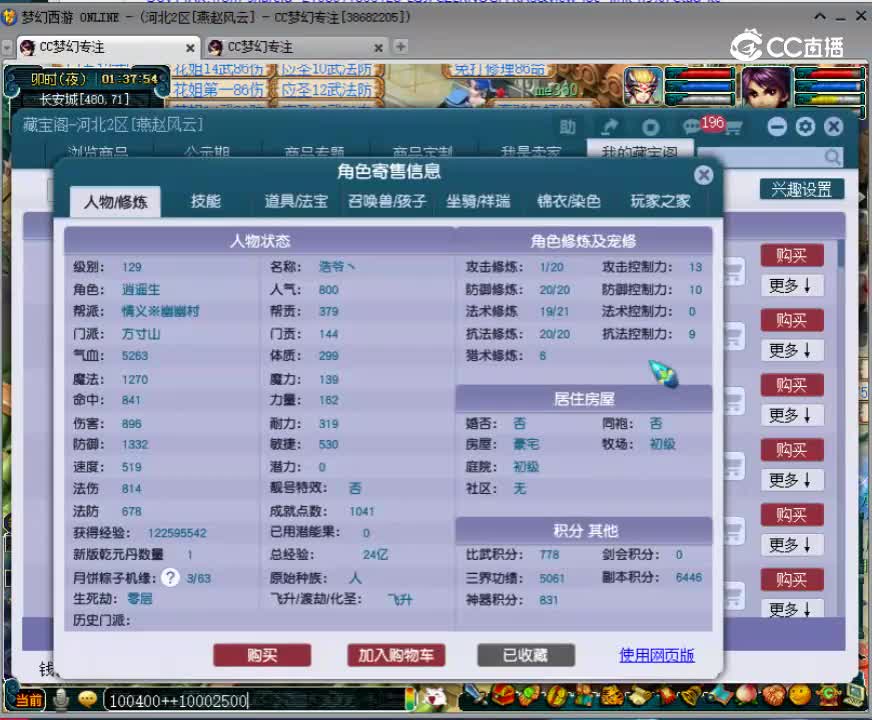Close the second CC梦幻专注 browser tab

378,48
